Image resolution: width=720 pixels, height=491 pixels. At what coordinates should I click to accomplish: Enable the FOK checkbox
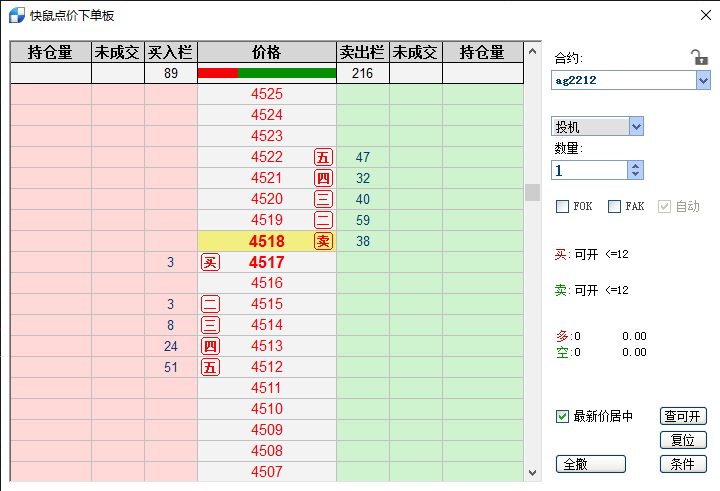tap(563, 206)
